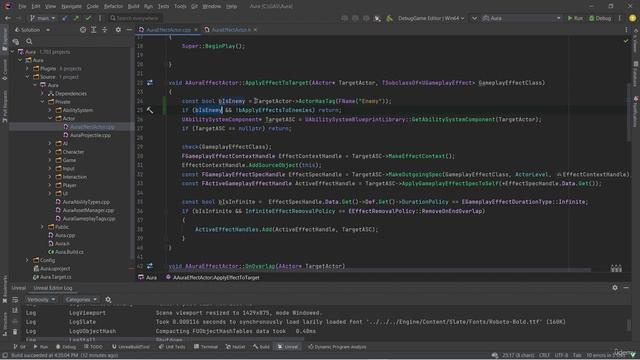Viewport: 640px width, 360px height.
Task: Open the Tools menu
Action: coord(180,7)
